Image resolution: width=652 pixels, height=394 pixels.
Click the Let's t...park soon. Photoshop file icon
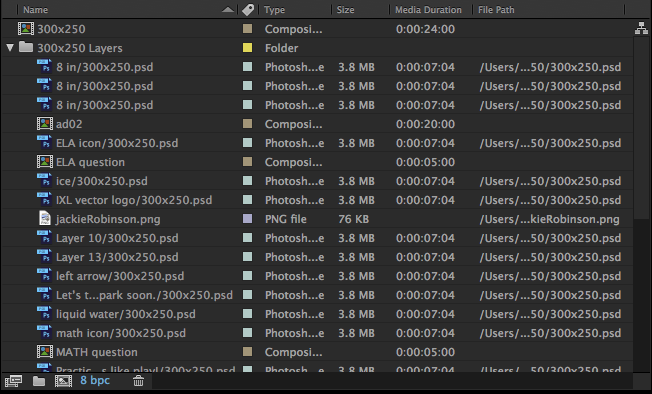point(44,294)
